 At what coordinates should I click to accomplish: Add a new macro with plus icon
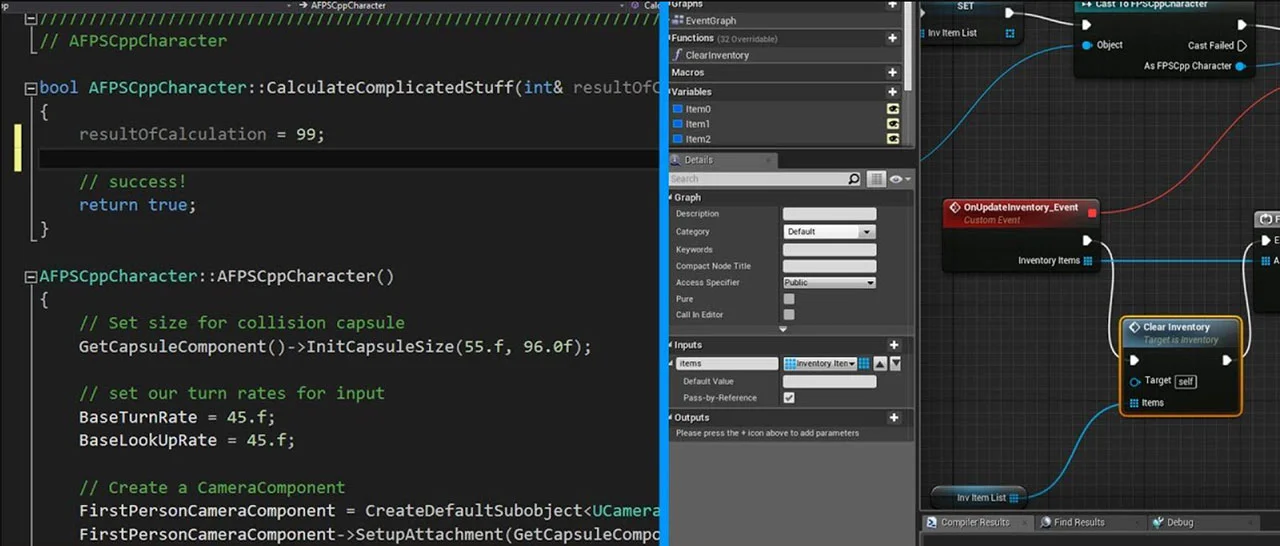(x=893, y=73)
